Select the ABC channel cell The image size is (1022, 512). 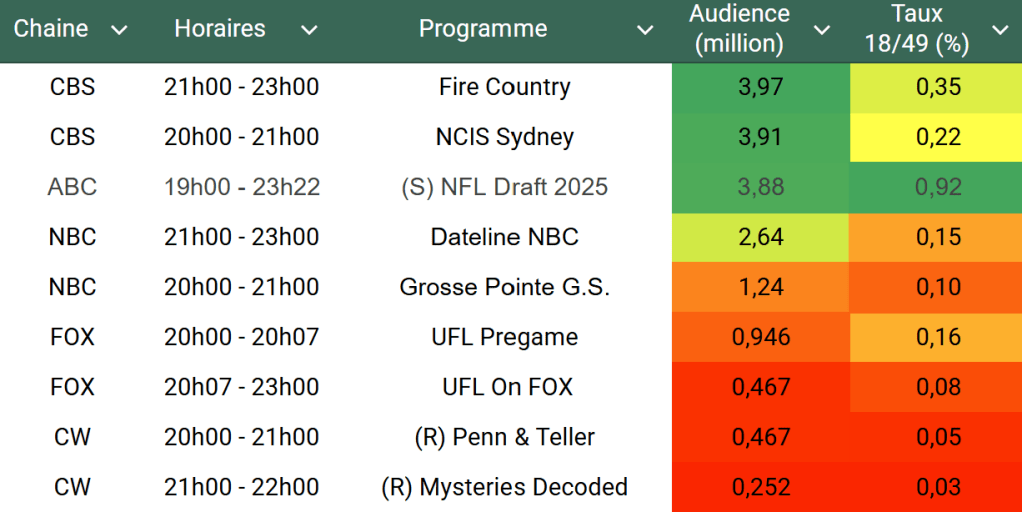[x=72, y=187]
